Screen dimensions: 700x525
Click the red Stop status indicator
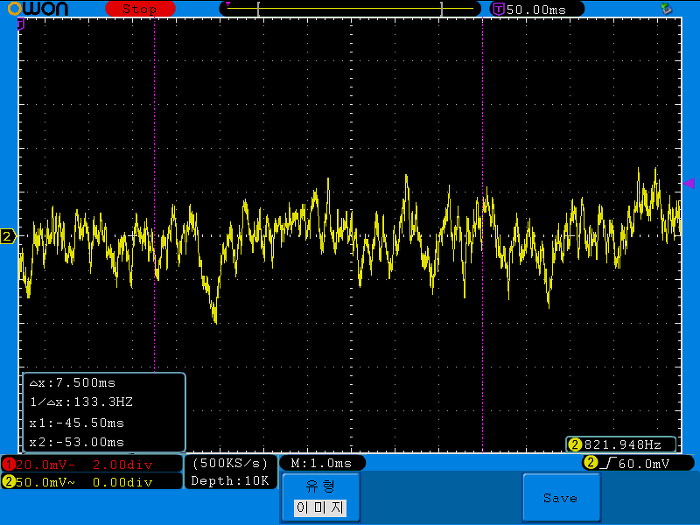[x=140, y=9]
